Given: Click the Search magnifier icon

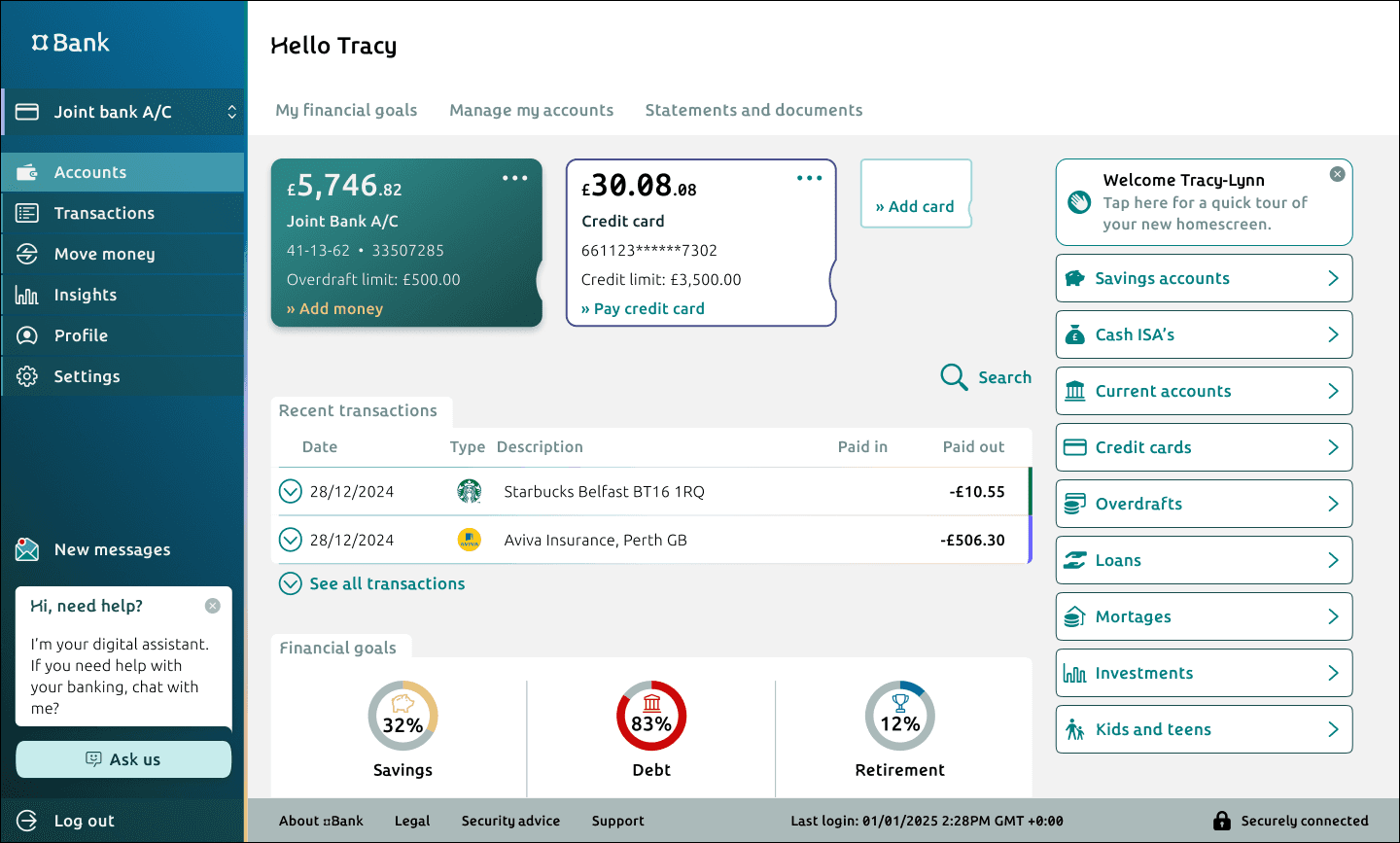Looking at the screenshot, I should (x=954, y=377).
